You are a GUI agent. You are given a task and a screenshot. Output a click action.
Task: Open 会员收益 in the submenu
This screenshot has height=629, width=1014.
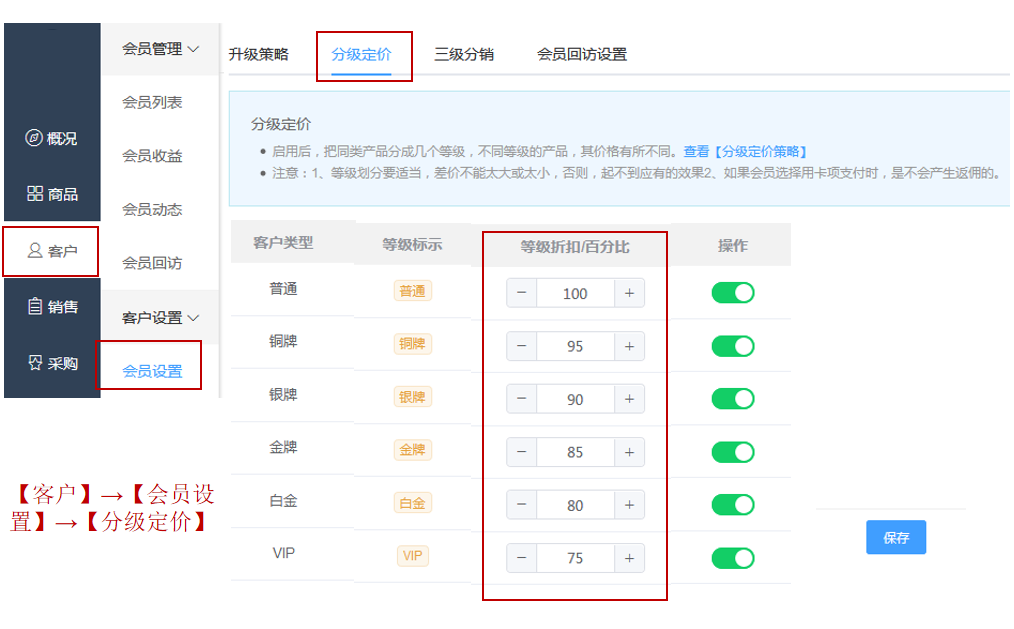152,156
